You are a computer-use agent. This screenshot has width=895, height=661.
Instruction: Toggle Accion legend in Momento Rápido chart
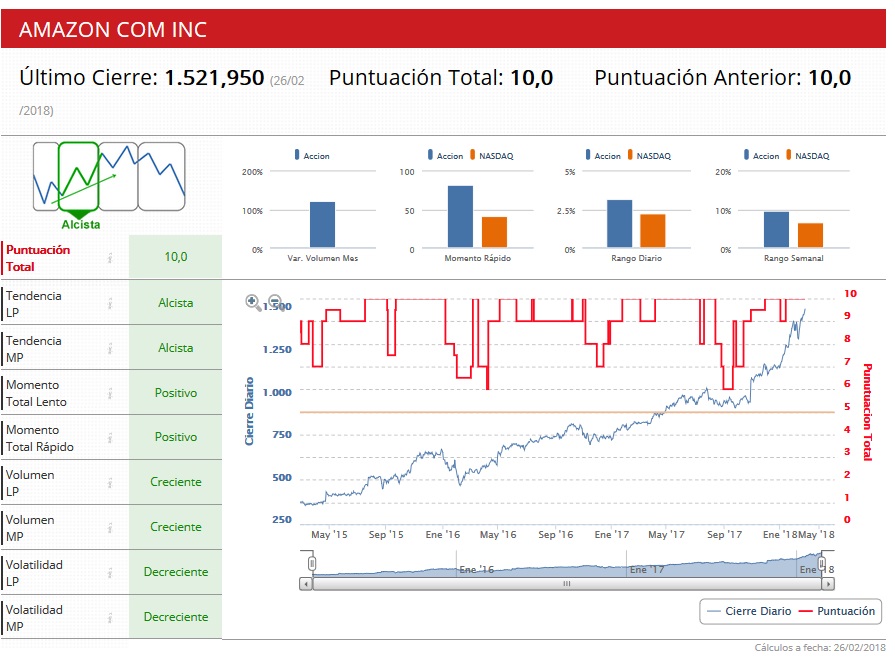tap(445, 155)
